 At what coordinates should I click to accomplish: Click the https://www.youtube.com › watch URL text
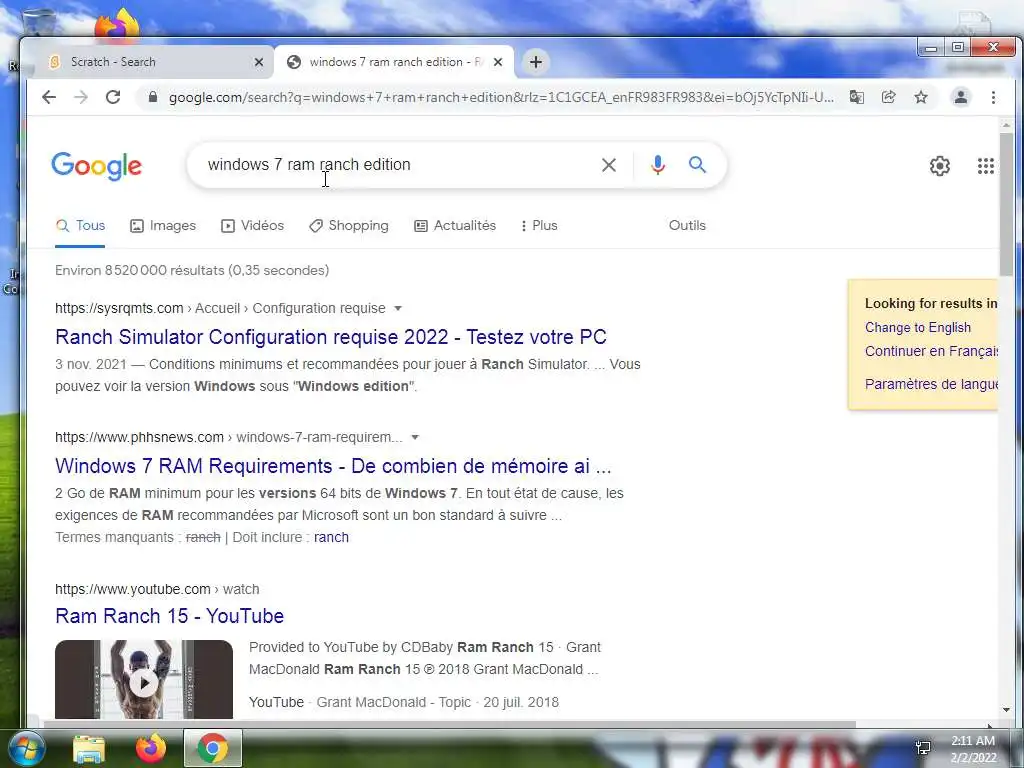pos(157,589)
